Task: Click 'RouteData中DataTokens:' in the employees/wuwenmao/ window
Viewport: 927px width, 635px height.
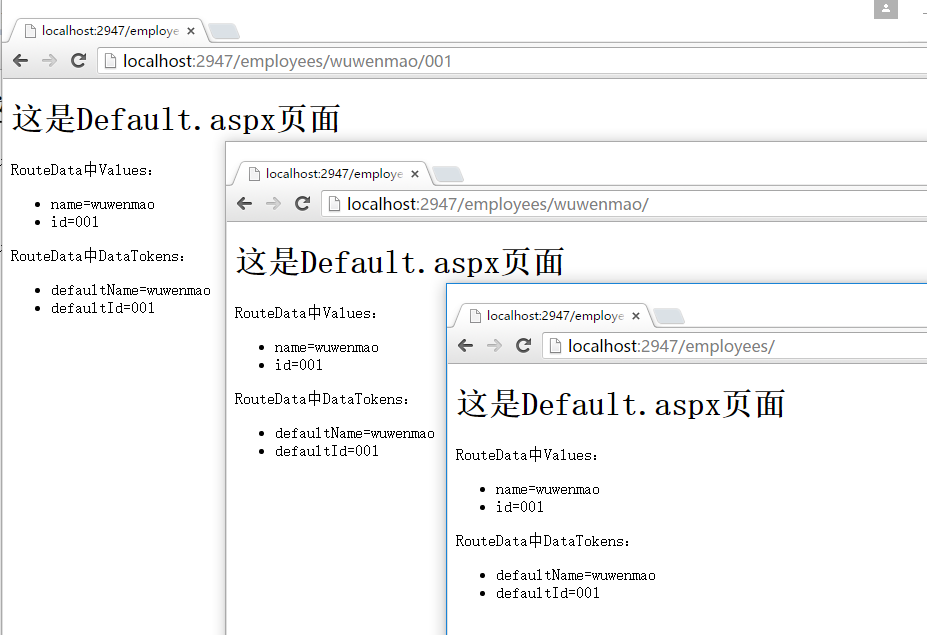Action: [x=322, y=399]
